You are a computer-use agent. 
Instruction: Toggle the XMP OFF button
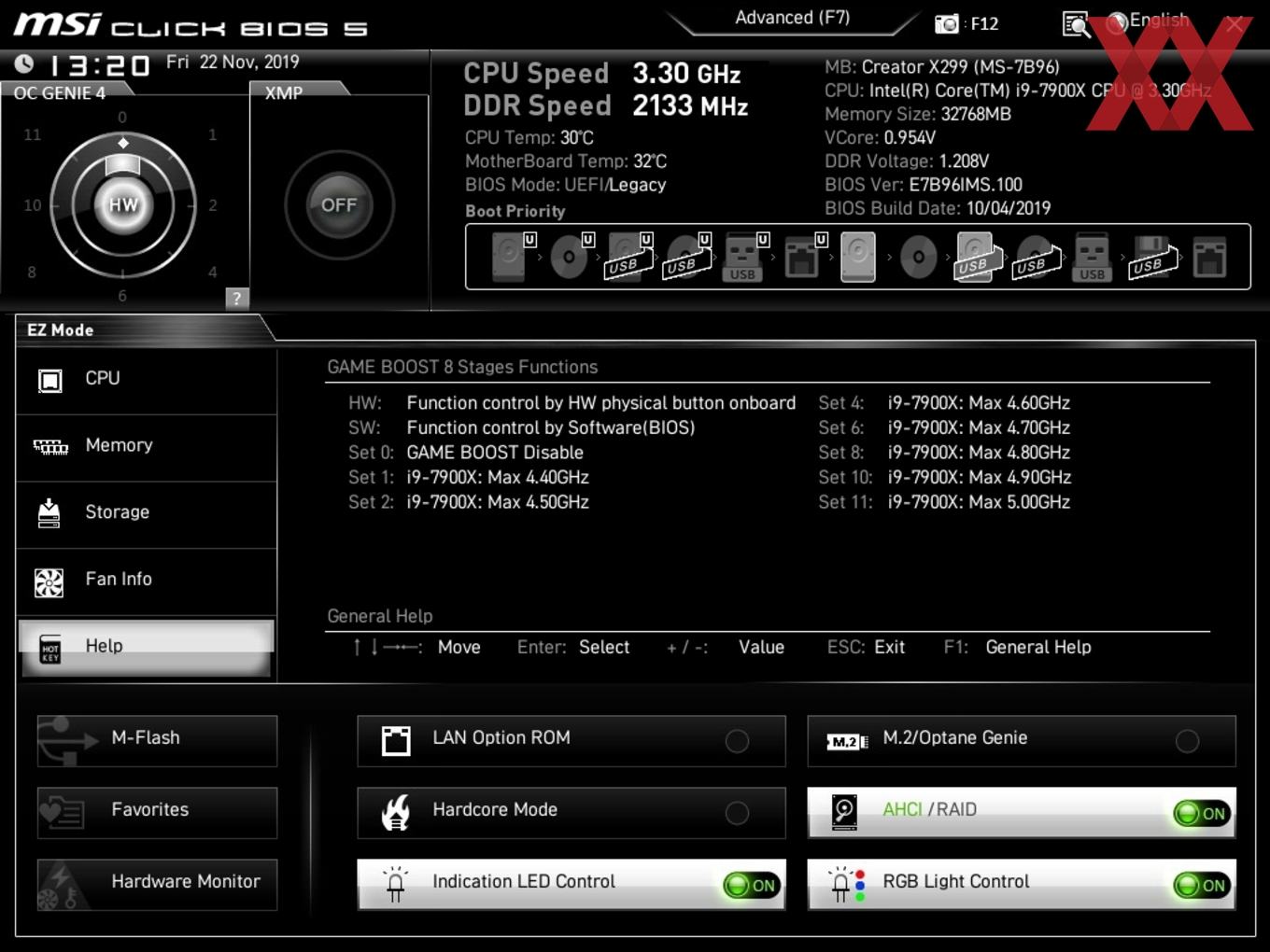coord(339,205)
